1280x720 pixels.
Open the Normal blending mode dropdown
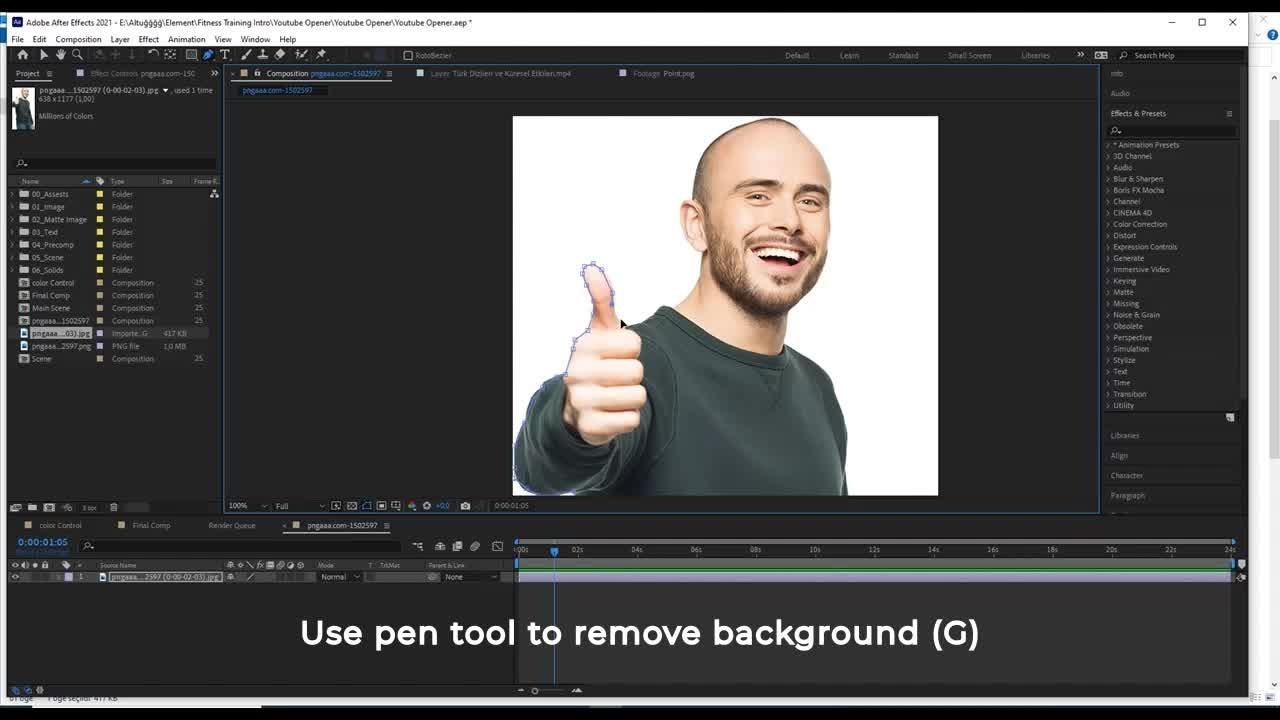coord(339,577)
